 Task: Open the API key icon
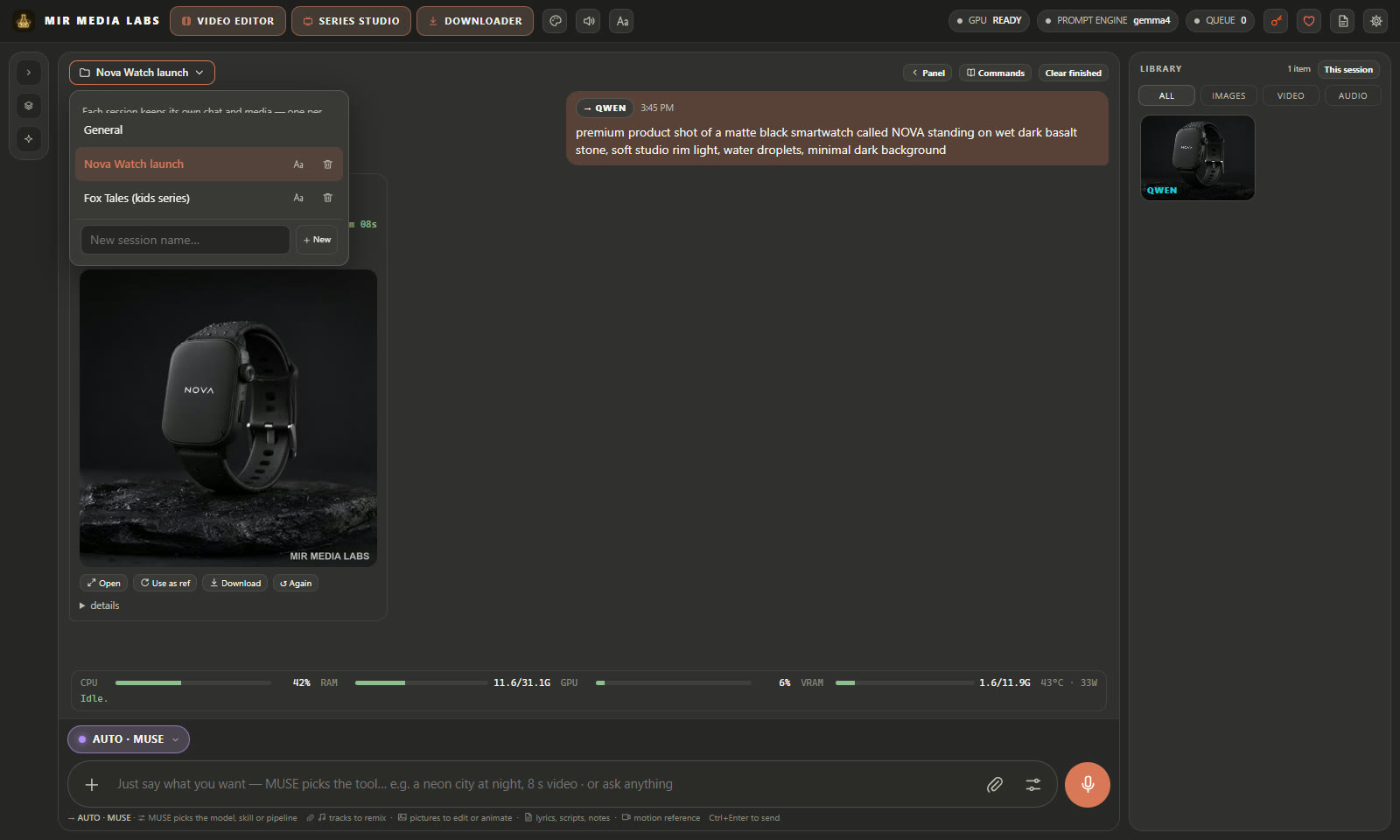1277,21
